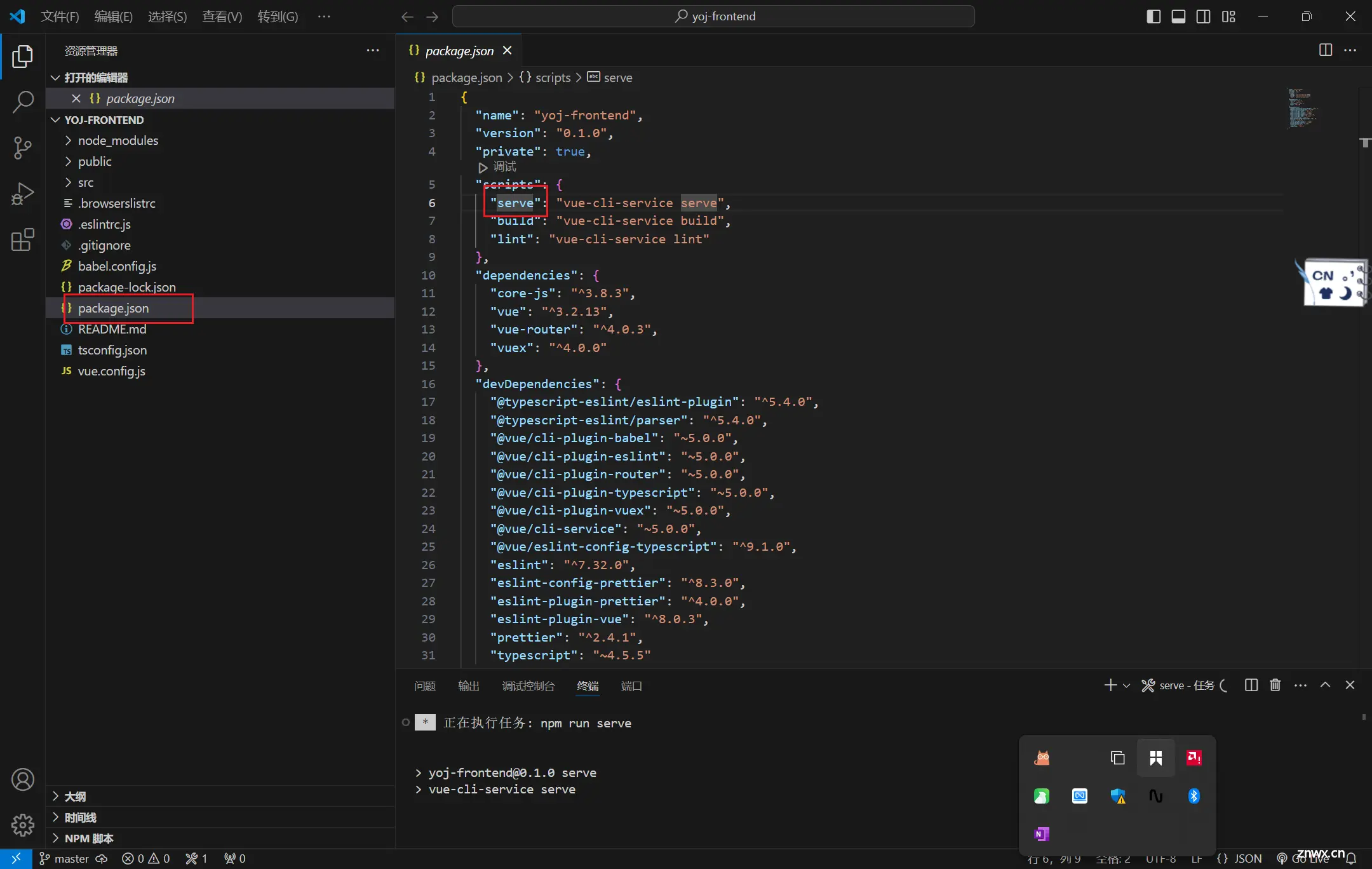The width and height of the screenshot is (1372, 869).
Task: Close the package.json editor tab
Action: pos(507,50)
